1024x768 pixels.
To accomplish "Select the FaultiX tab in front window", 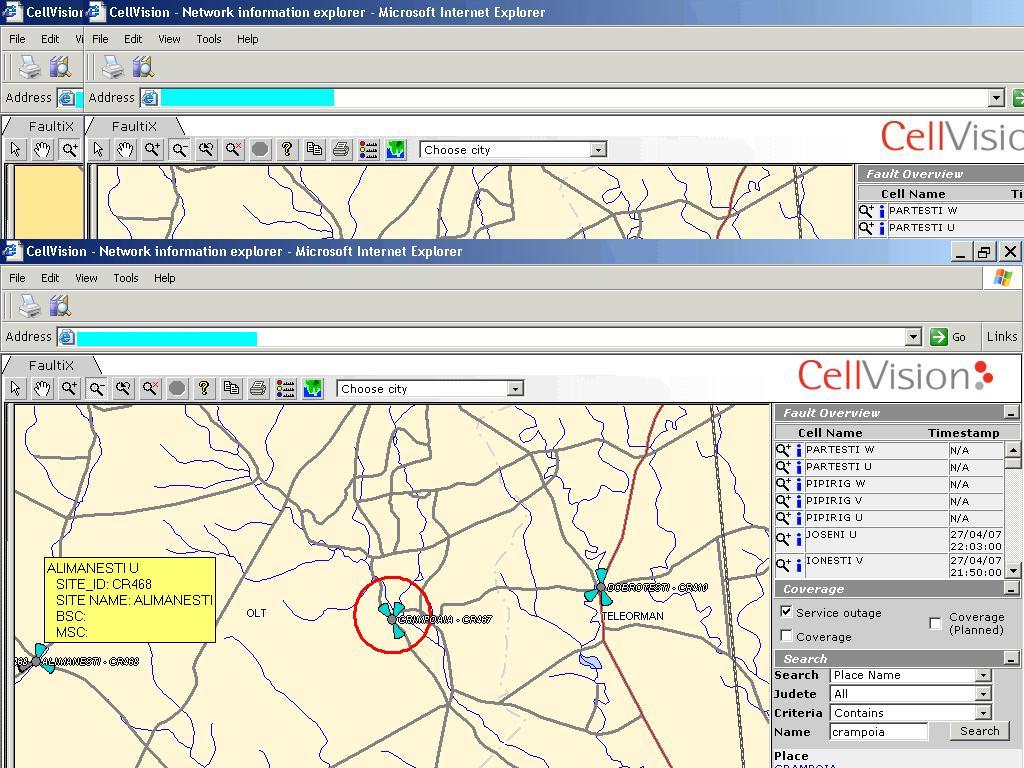I will (x=51, y=365).
